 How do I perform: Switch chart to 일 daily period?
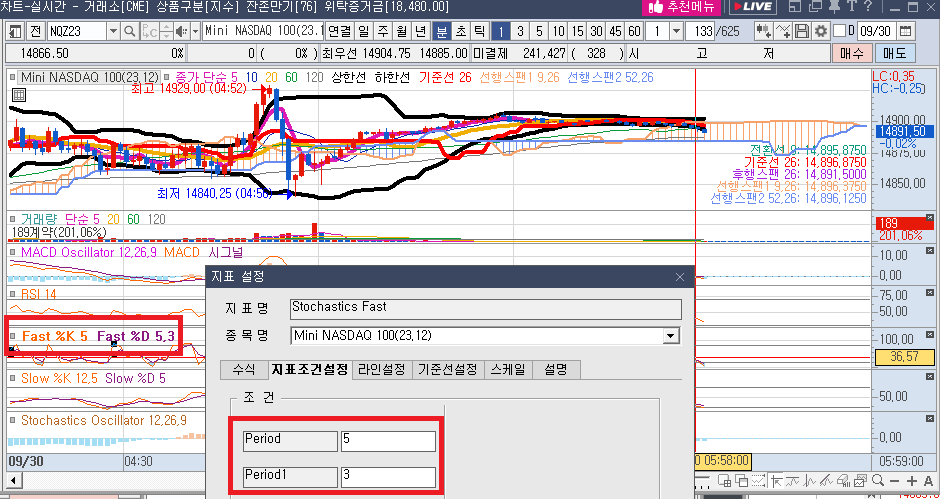(x=364, y=31)
